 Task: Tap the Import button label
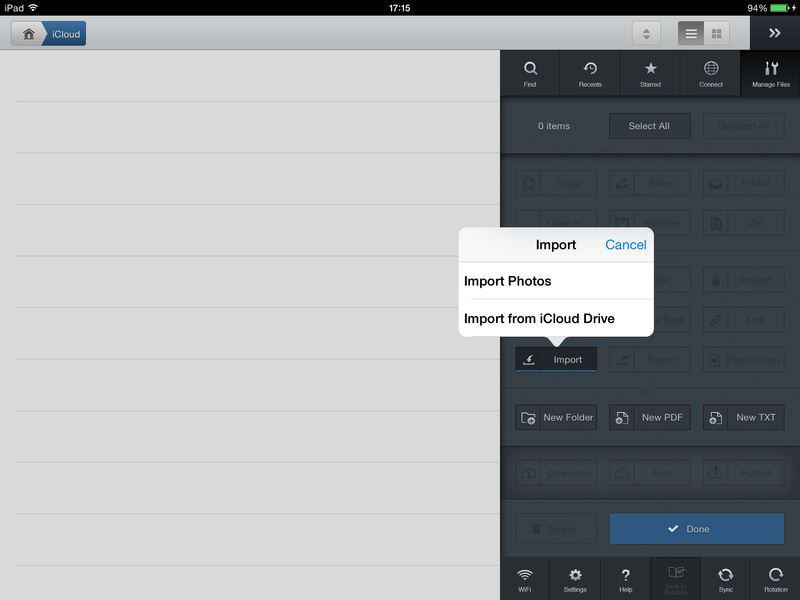point(568,360)
